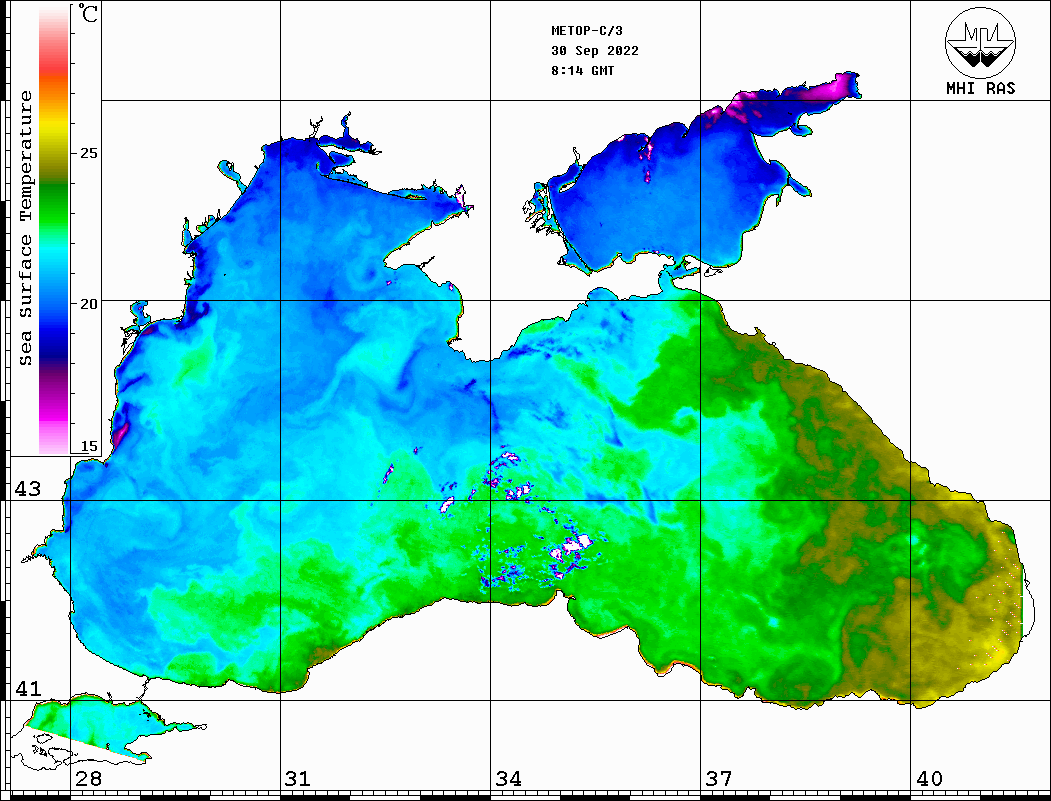Click the '15' tick on the temperature scale
This screenshot has width=1051, height=801.
pyautogui.click(x=88, y=446)
